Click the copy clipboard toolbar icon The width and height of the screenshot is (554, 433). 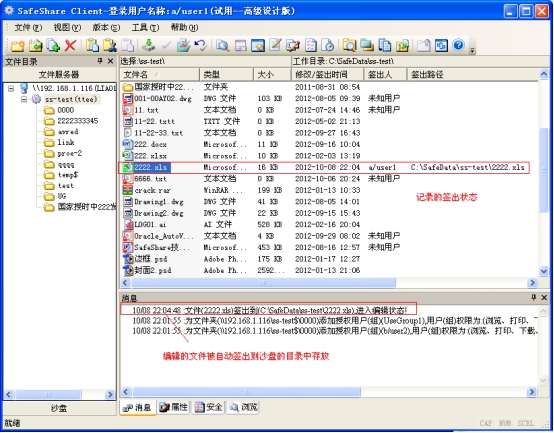point(93,46)
